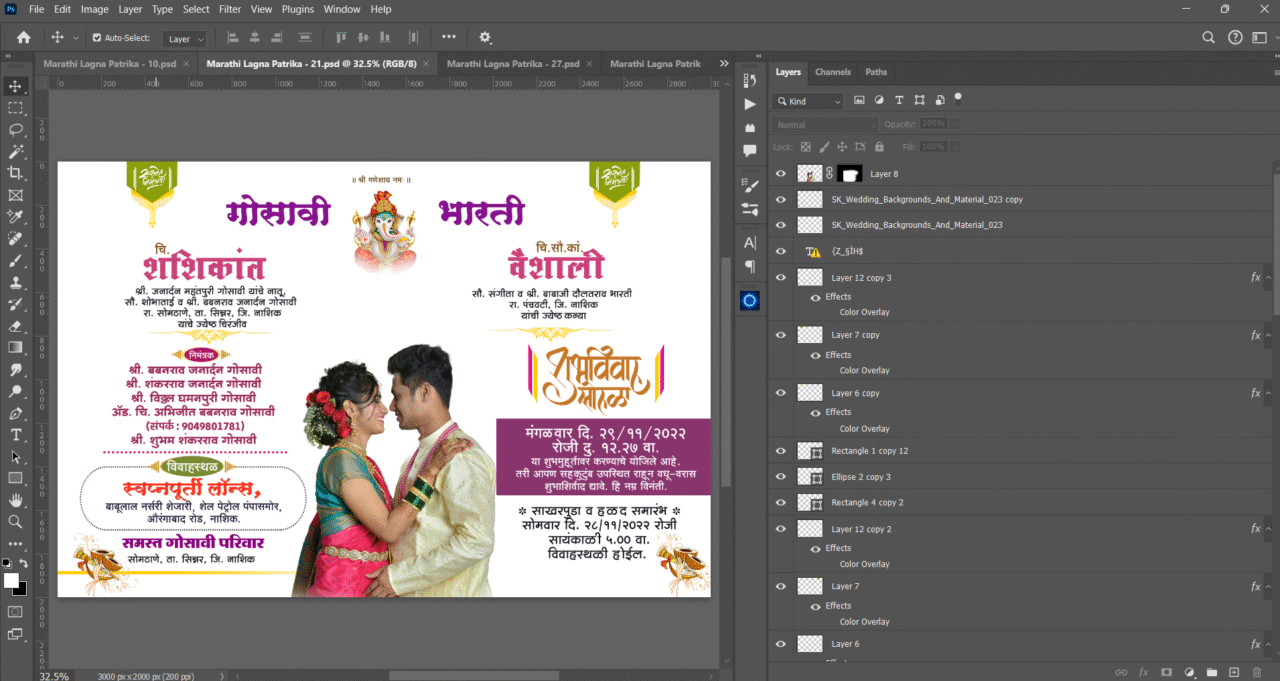Image resolution: width=1280 pixels, height=681 pixels.
Task: Select the Move tool
Action: [16, 86]
